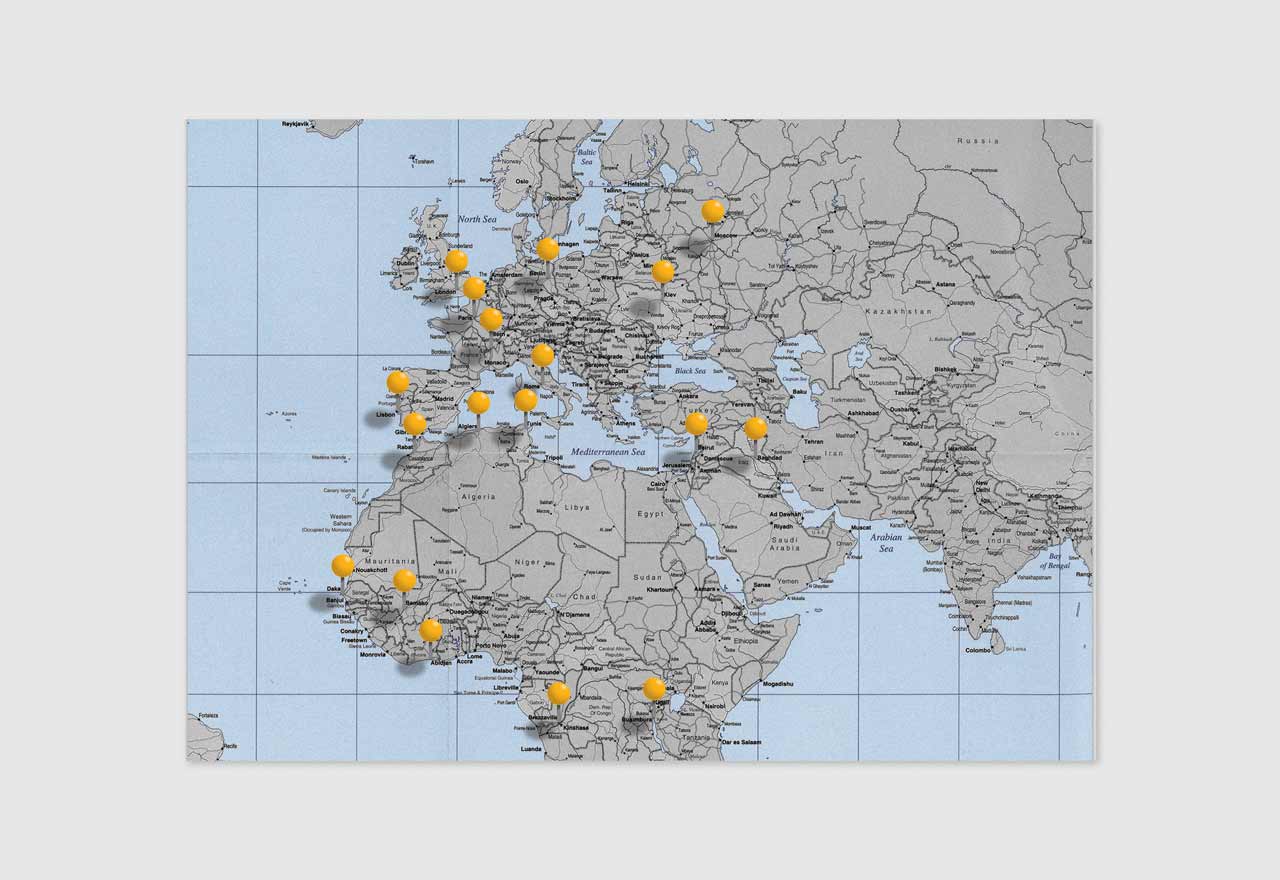
Task: Click the 'Khartoum' city label
Action: [660, 589]
